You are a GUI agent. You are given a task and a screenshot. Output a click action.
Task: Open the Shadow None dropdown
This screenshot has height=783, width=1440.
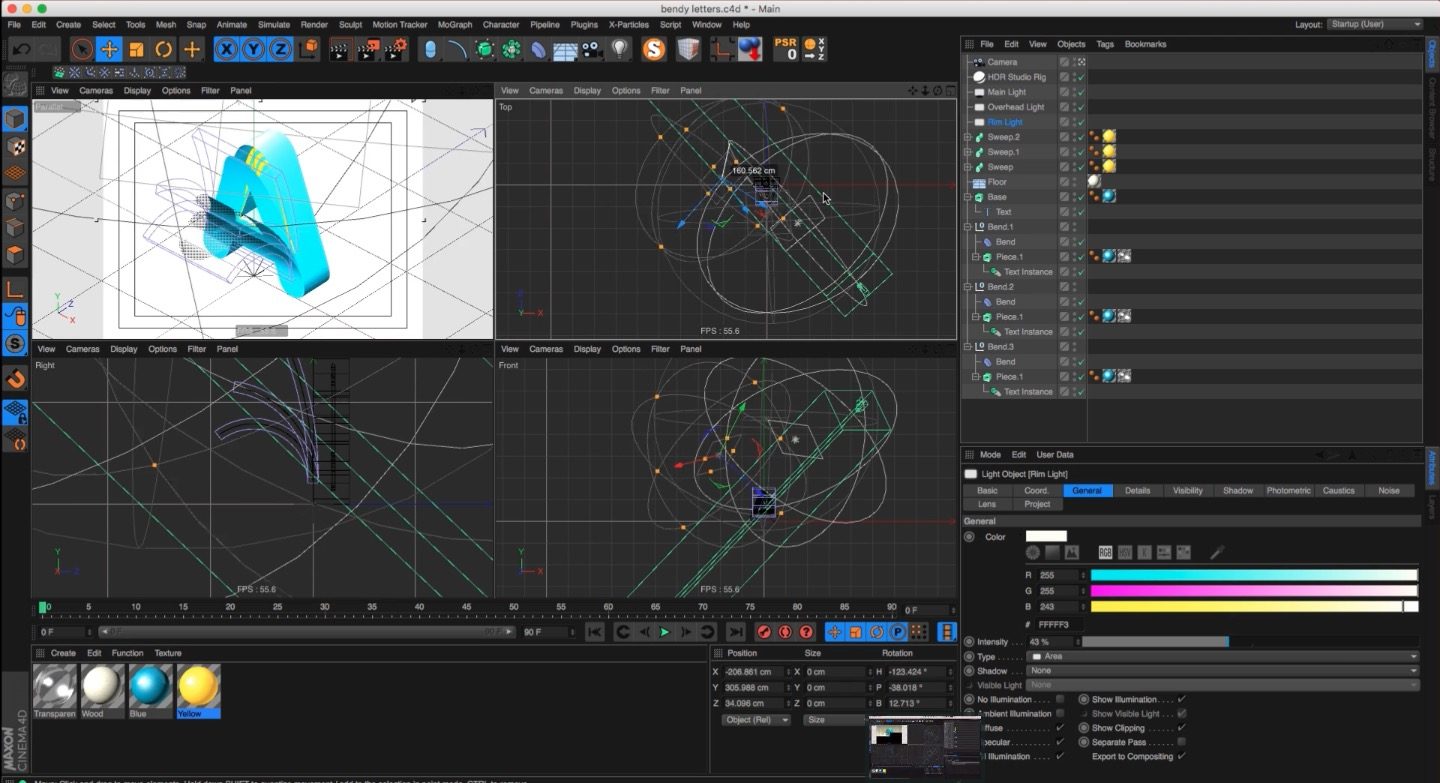point(1222,670)
